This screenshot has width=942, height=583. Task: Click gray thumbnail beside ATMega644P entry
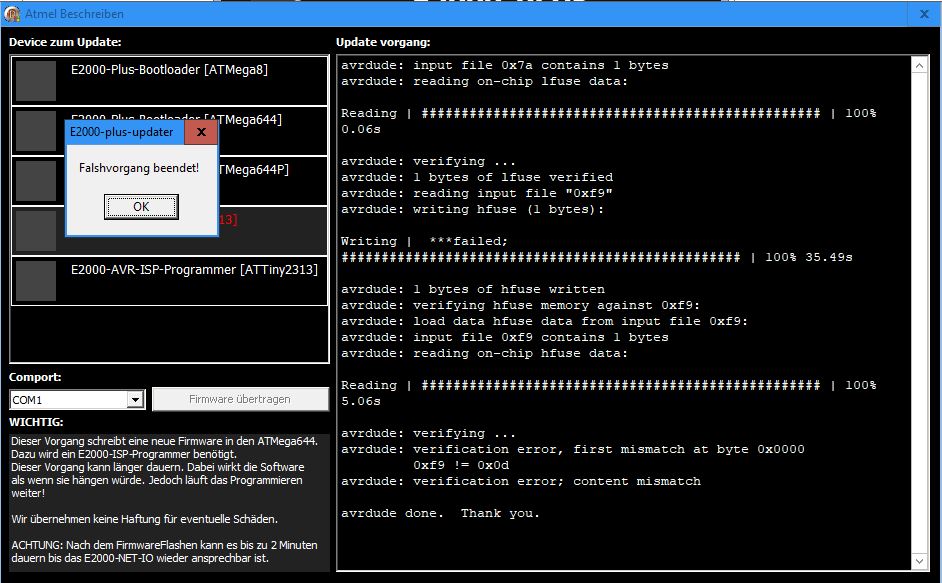pos(35,180)
